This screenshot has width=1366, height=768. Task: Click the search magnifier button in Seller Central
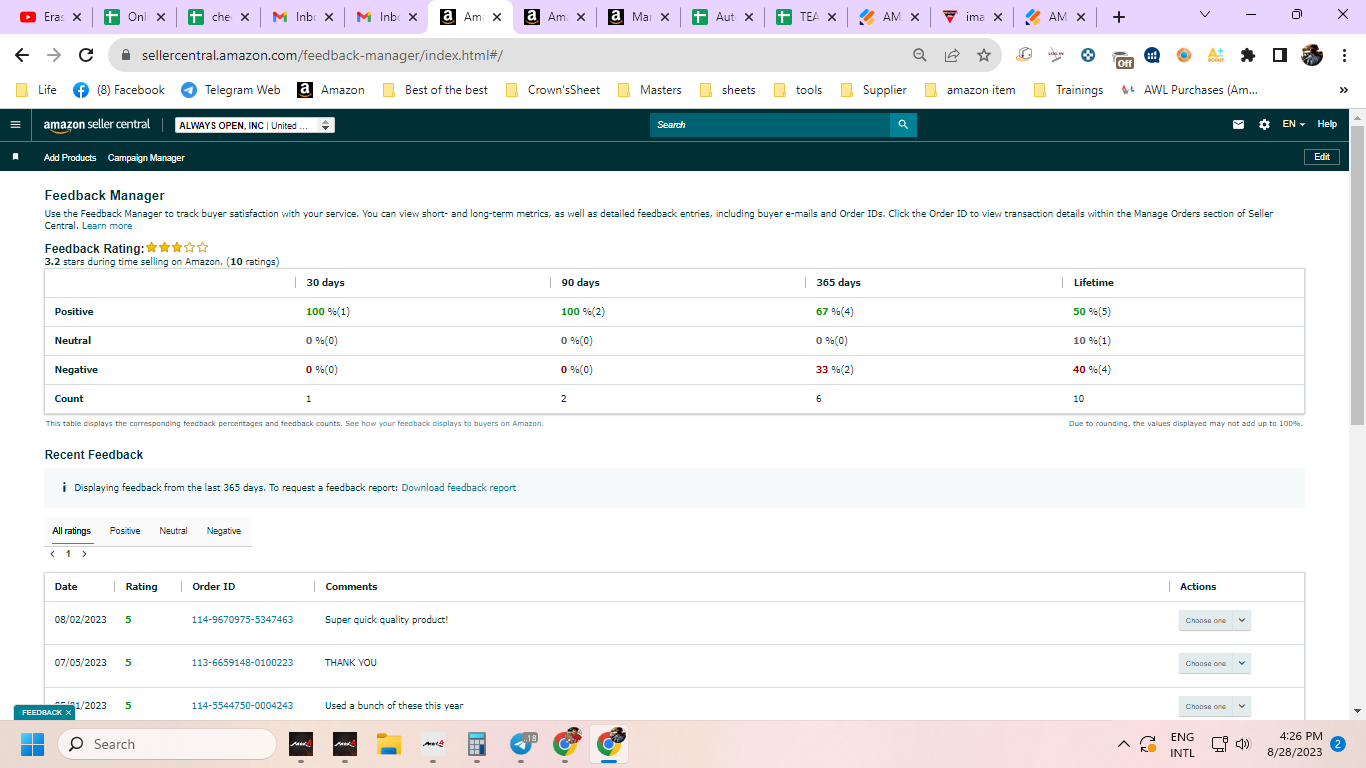coord(903,125)
